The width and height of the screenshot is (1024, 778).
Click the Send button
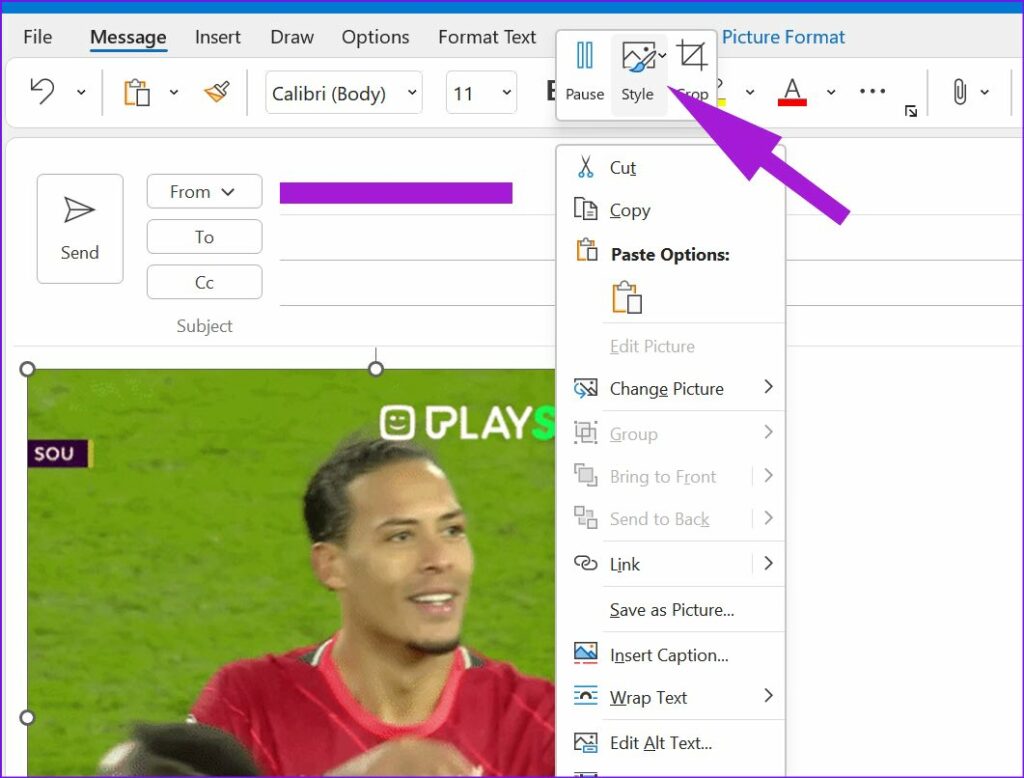(79, 228)
